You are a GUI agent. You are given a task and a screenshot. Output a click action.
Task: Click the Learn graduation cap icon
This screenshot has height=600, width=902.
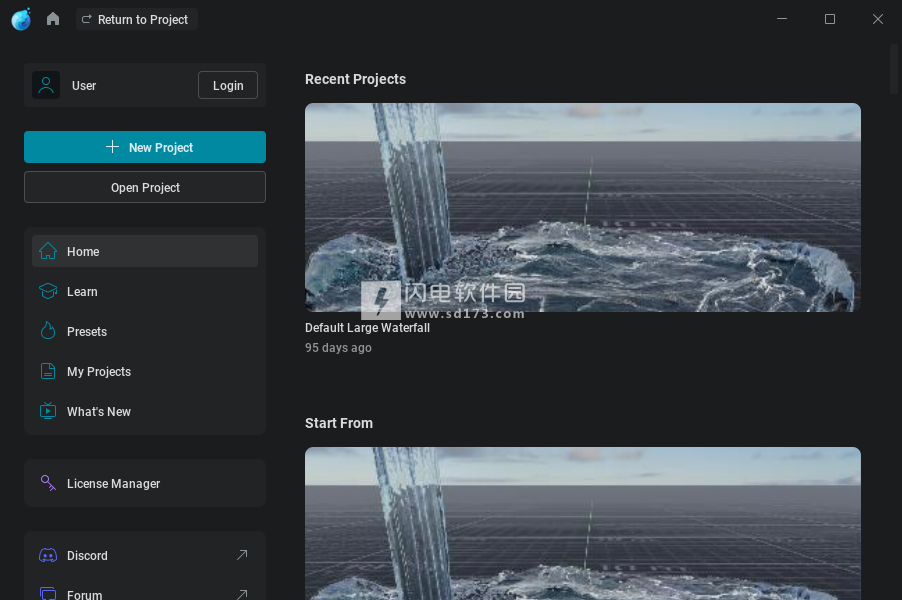click(x=48, y=291)
